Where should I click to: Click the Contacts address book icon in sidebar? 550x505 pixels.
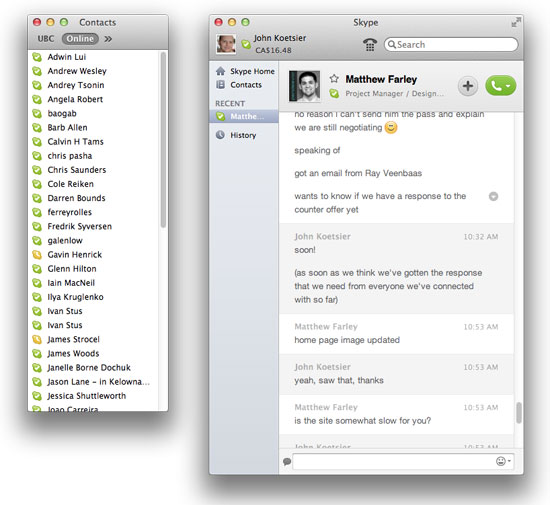(x=221, y=85)
